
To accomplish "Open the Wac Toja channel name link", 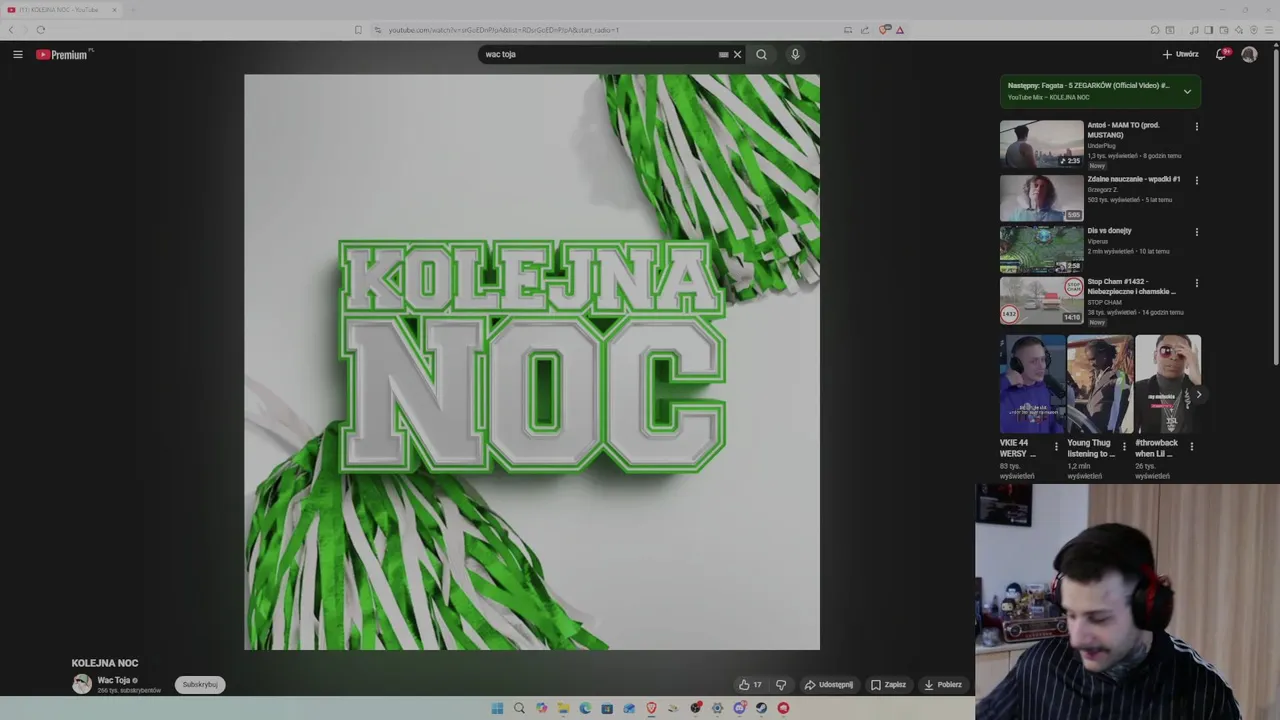I will click(114, 680).
